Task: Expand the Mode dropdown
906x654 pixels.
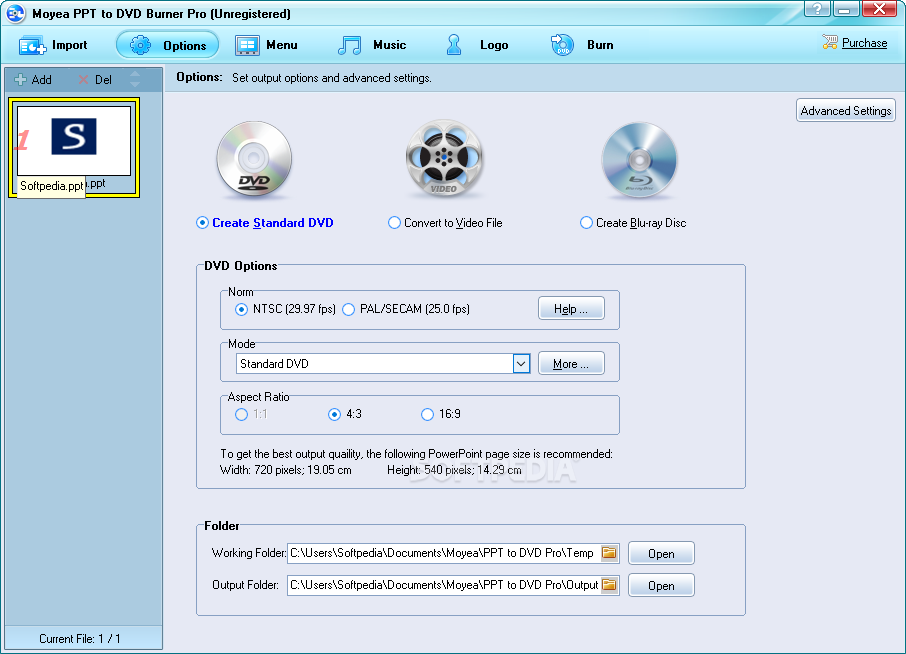Action: click(521, 363)
